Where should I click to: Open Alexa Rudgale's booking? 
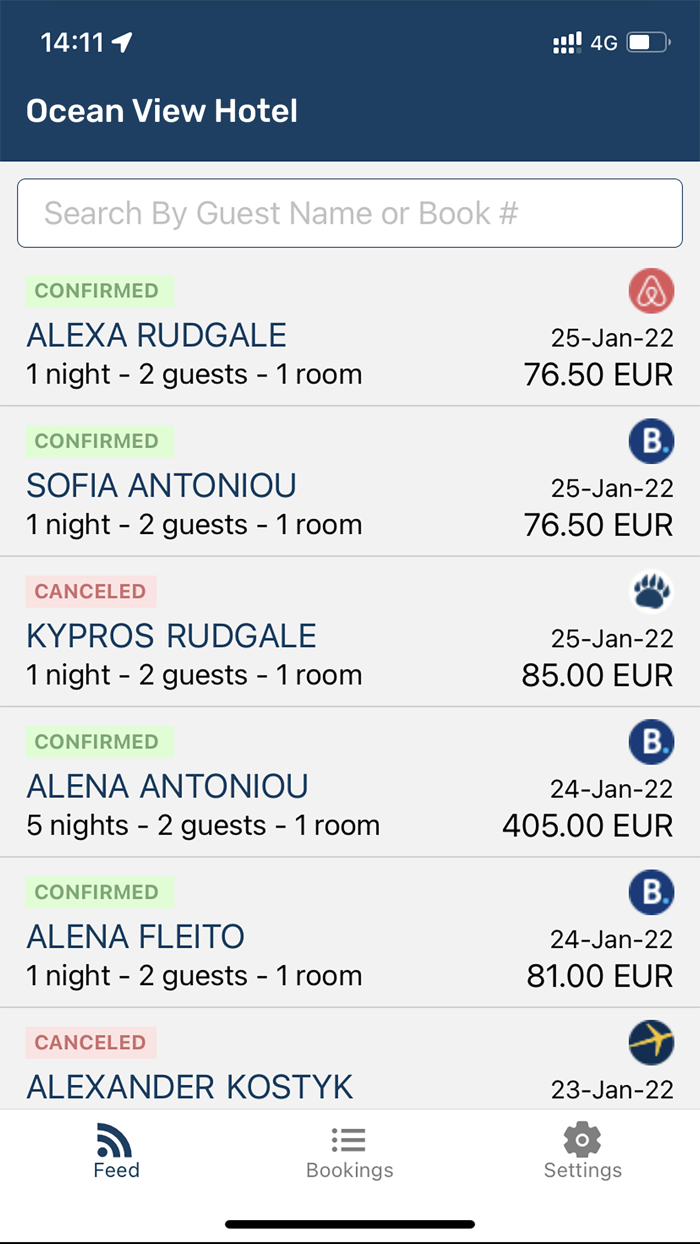(157, 335)
